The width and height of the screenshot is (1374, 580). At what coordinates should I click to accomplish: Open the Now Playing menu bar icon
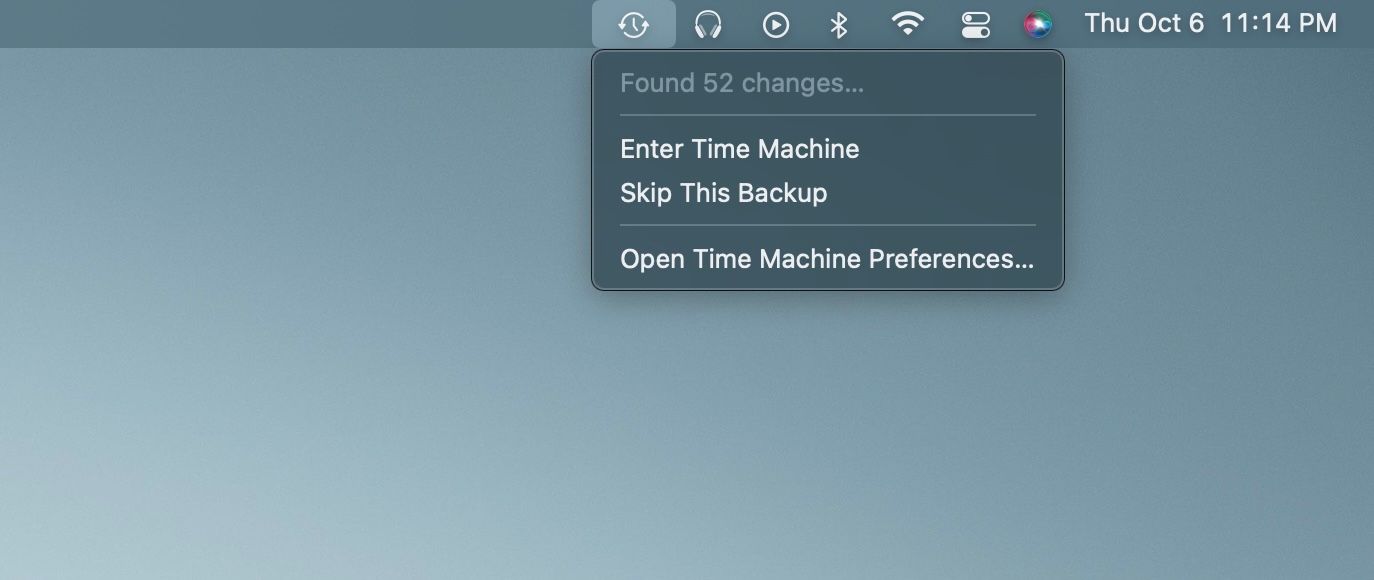tap(776, 24)
